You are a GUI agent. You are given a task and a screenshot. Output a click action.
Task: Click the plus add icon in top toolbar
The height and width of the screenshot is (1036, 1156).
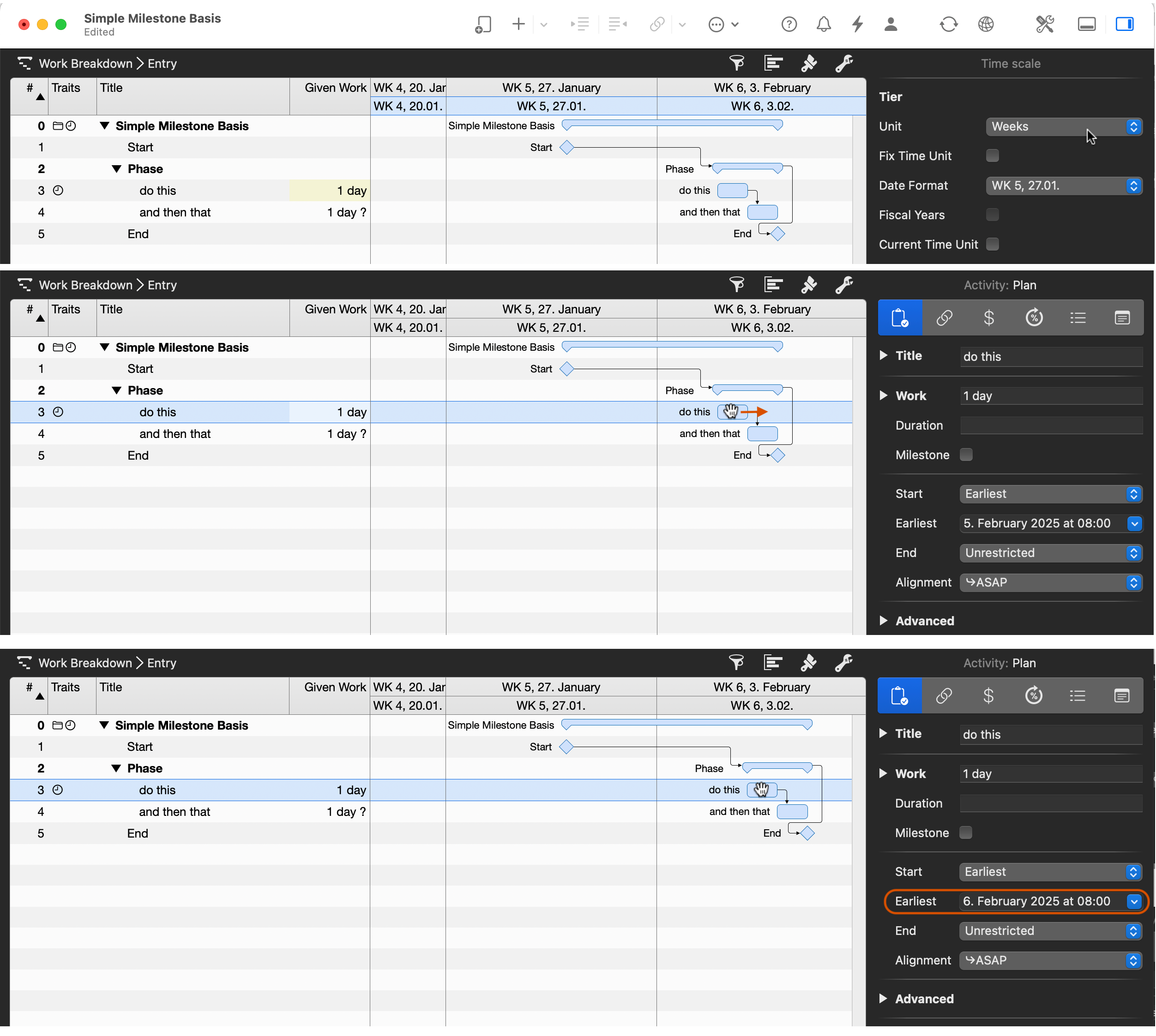tap(518, 24)
